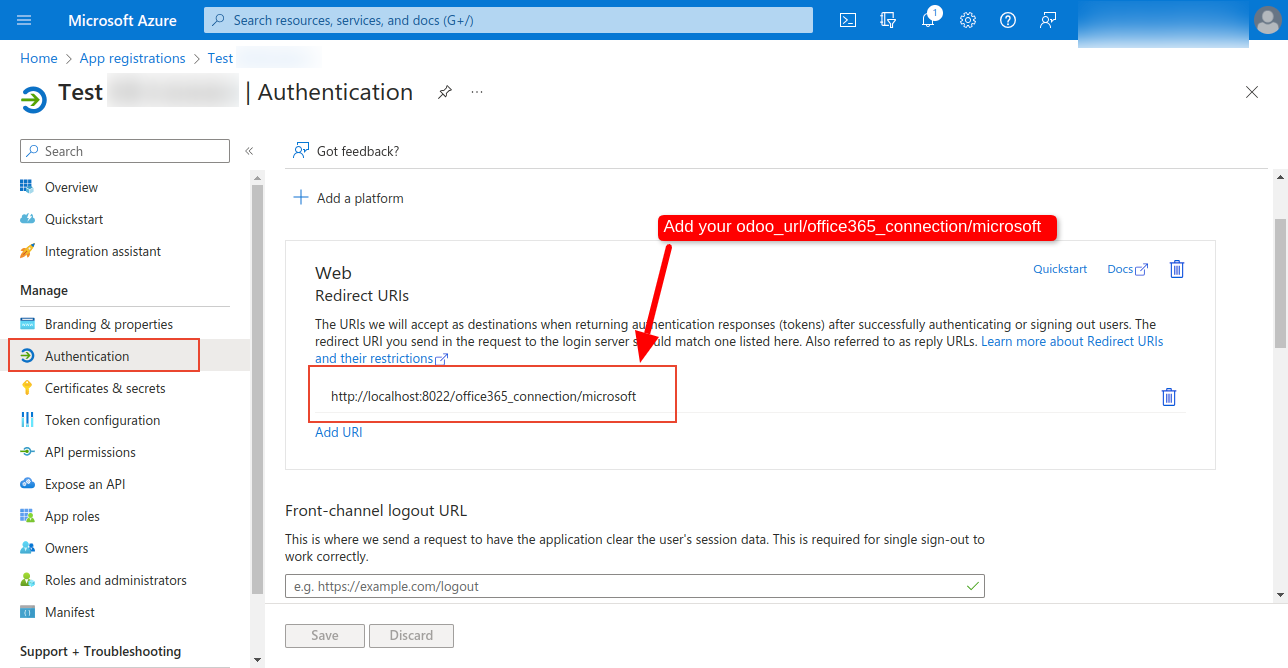Click the API permissions icon

coord(27,452)
